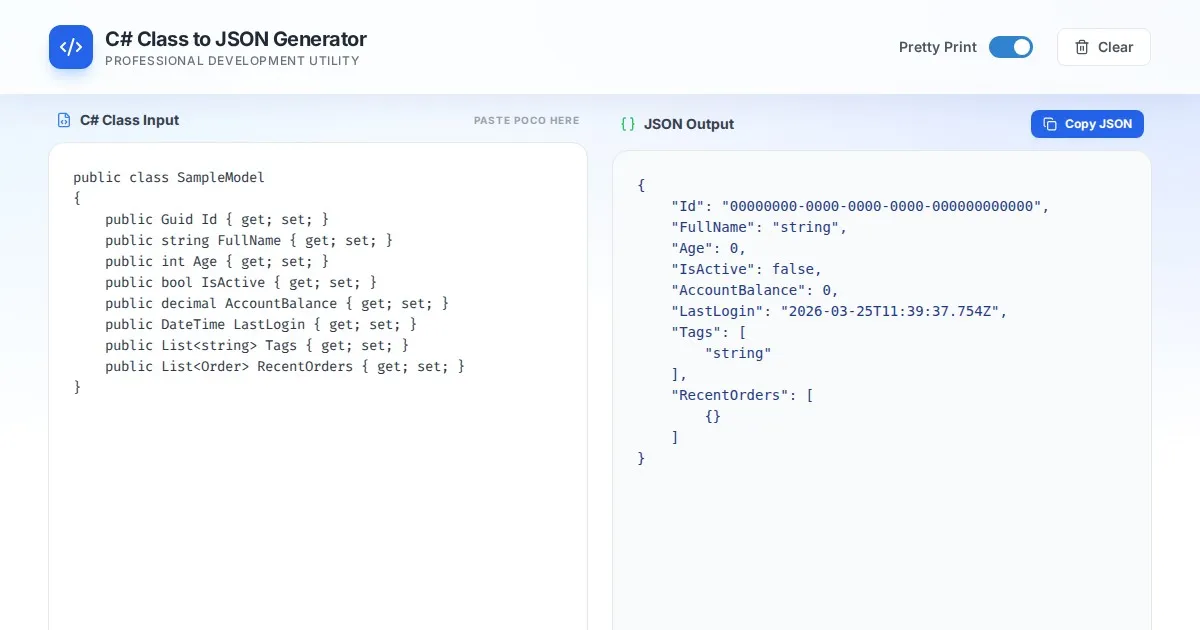Click the PASTE POCO HERE hint text

pyautogui.click(x=526, y=120)
